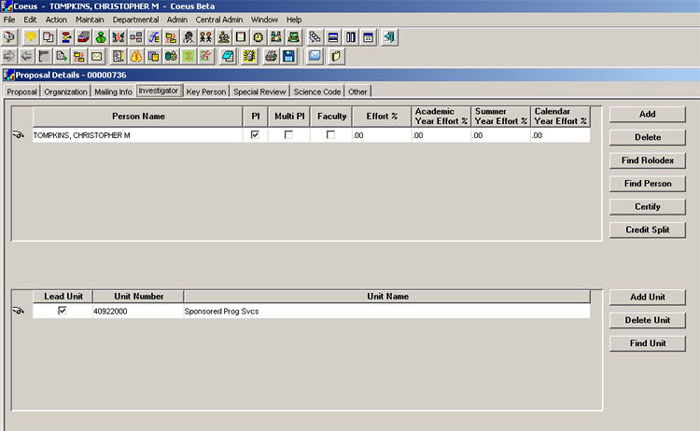Open the mailbox inbox toolbar icon

pyautogui.click(x=9, y=37)
